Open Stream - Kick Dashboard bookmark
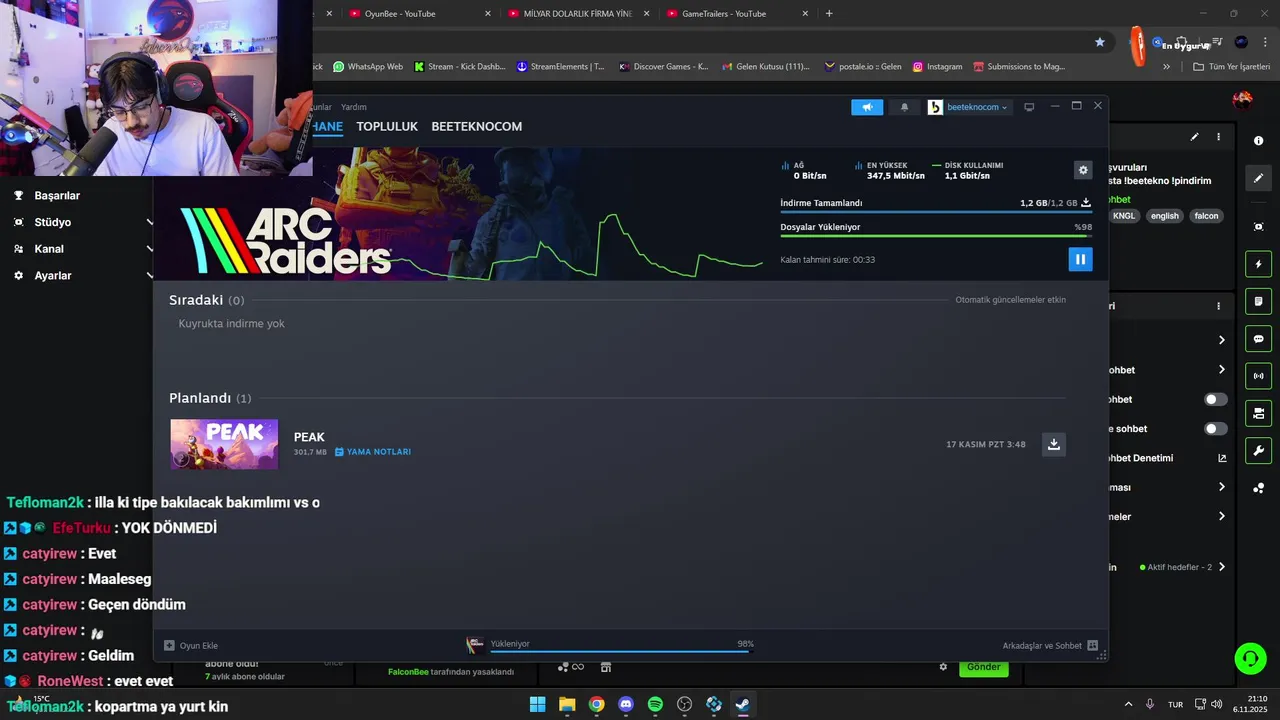 click(459, 67)
